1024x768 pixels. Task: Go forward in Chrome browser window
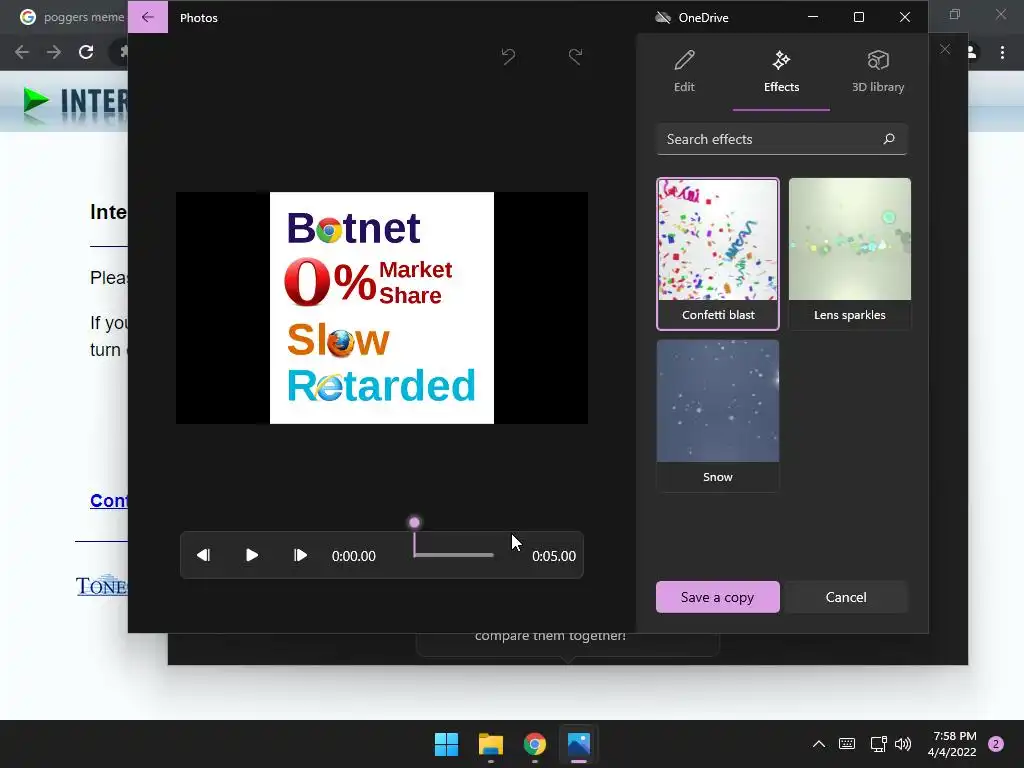tap(54, 52)
